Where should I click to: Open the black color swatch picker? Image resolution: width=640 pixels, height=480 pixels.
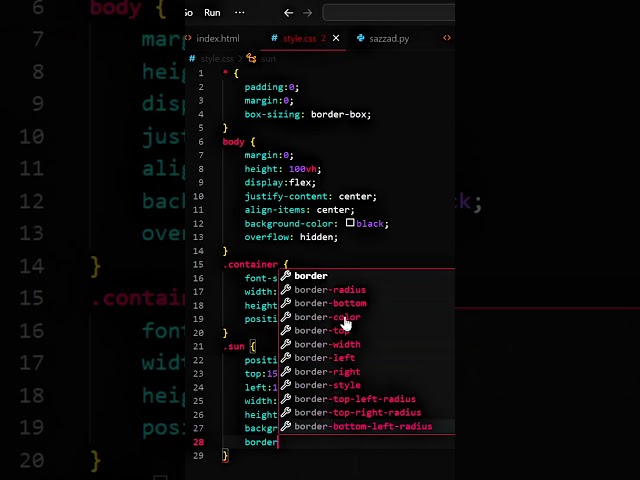point(350,222)
